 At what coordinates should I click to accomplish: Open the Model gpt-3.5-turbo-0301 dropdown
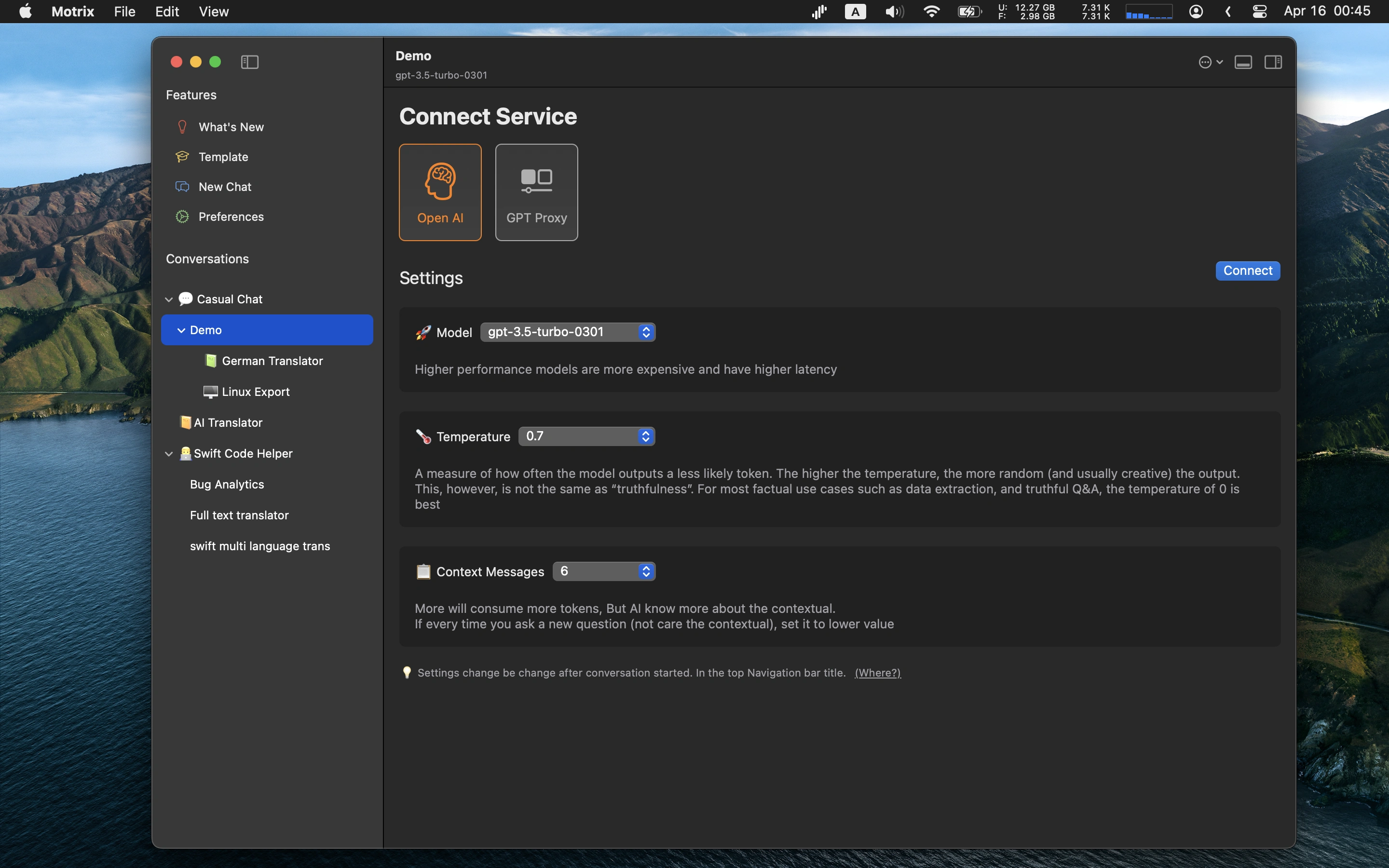[568, 332]
